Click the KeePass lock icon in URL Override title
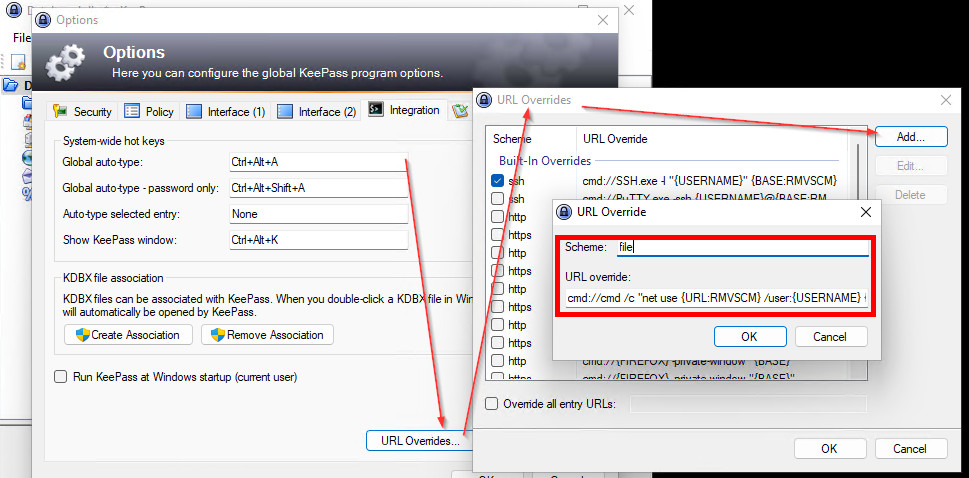Image resolution: width=969 pixels, height=478 pixels. pos(564,212)
